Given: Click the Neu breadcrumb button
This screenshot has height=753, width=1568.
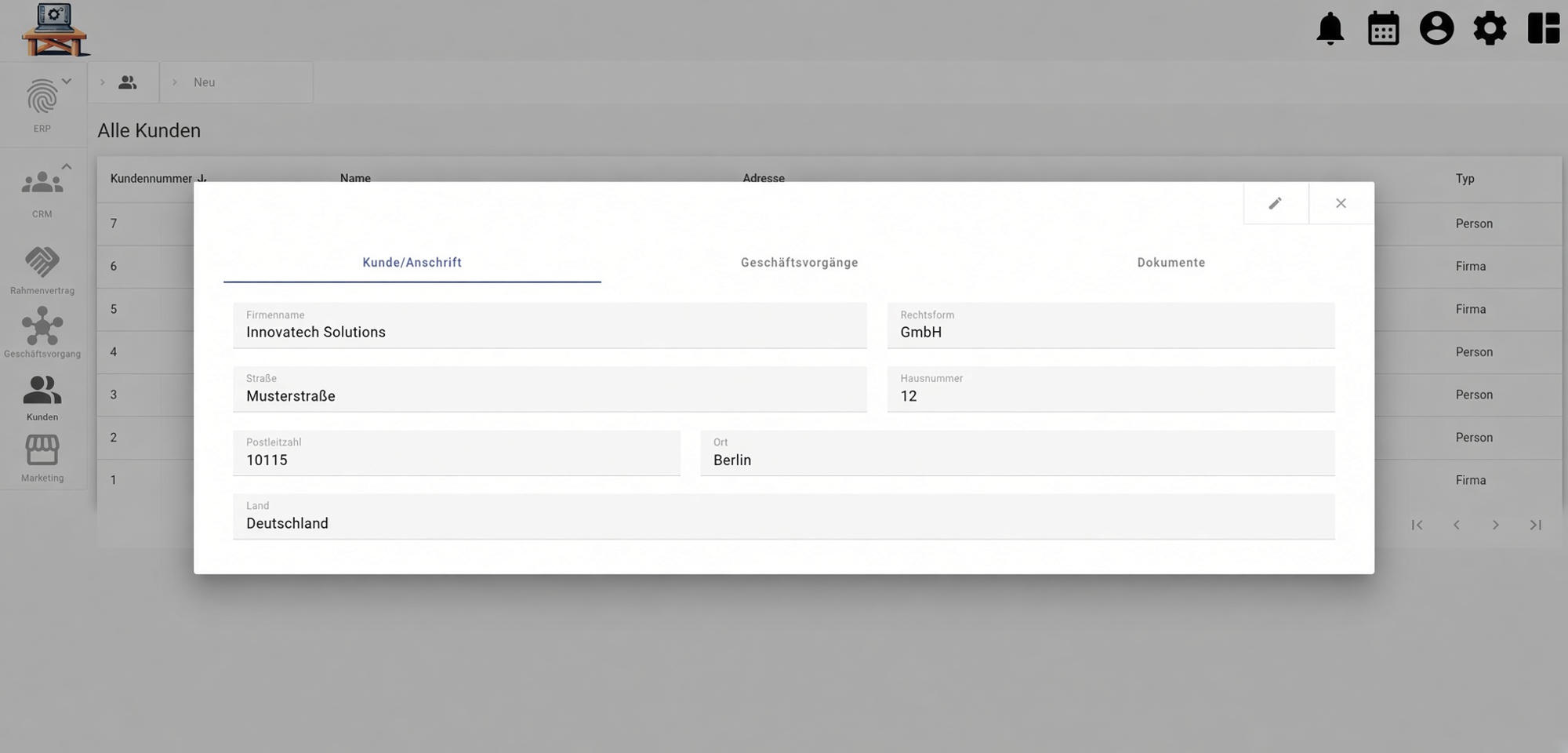Looking at the screenshot, I should point(236,82).
